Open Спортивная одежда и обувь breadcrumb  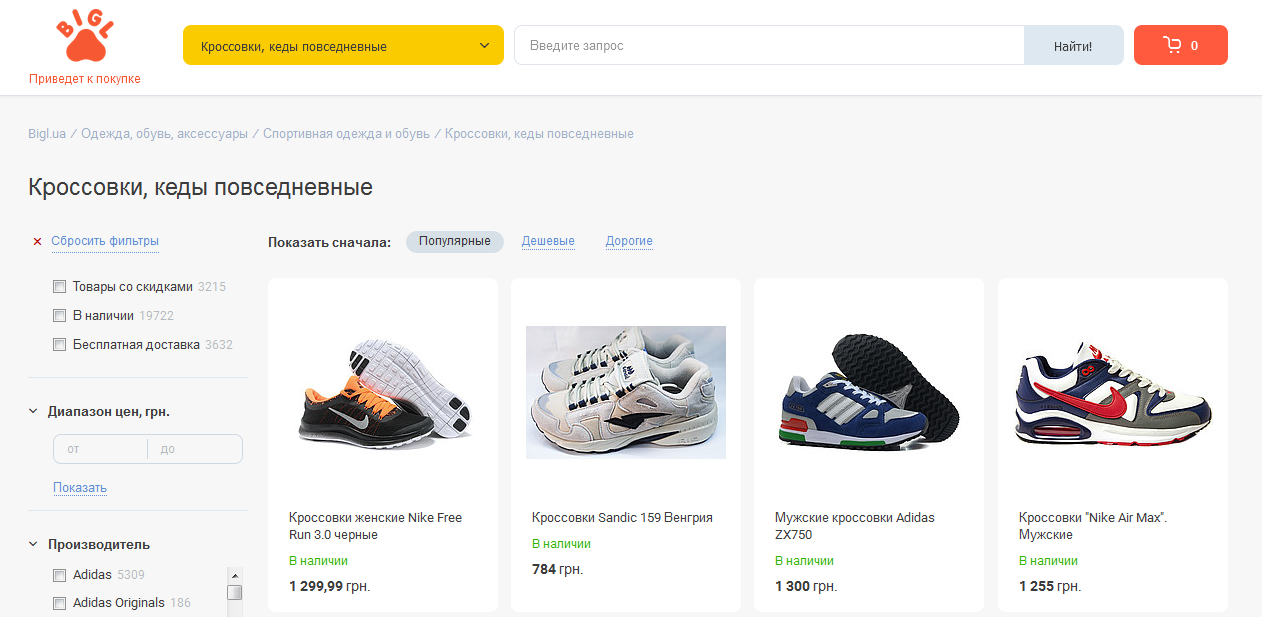pyautogui.click(x=346, y=134)
